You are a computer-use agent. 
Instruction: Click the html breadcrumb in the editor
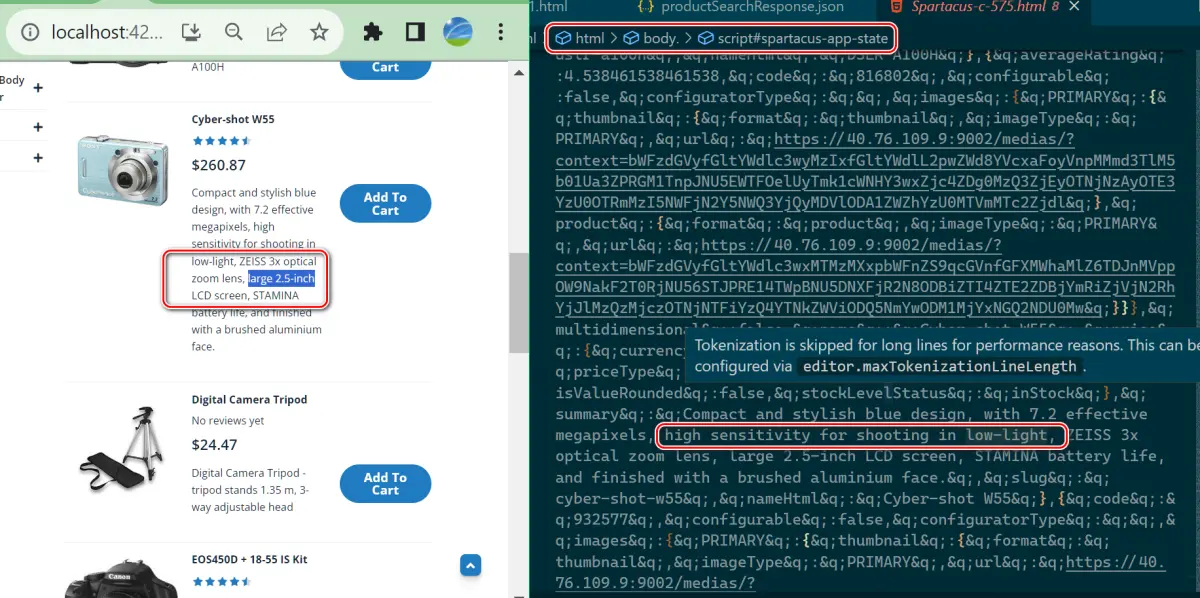click(590, 38)
